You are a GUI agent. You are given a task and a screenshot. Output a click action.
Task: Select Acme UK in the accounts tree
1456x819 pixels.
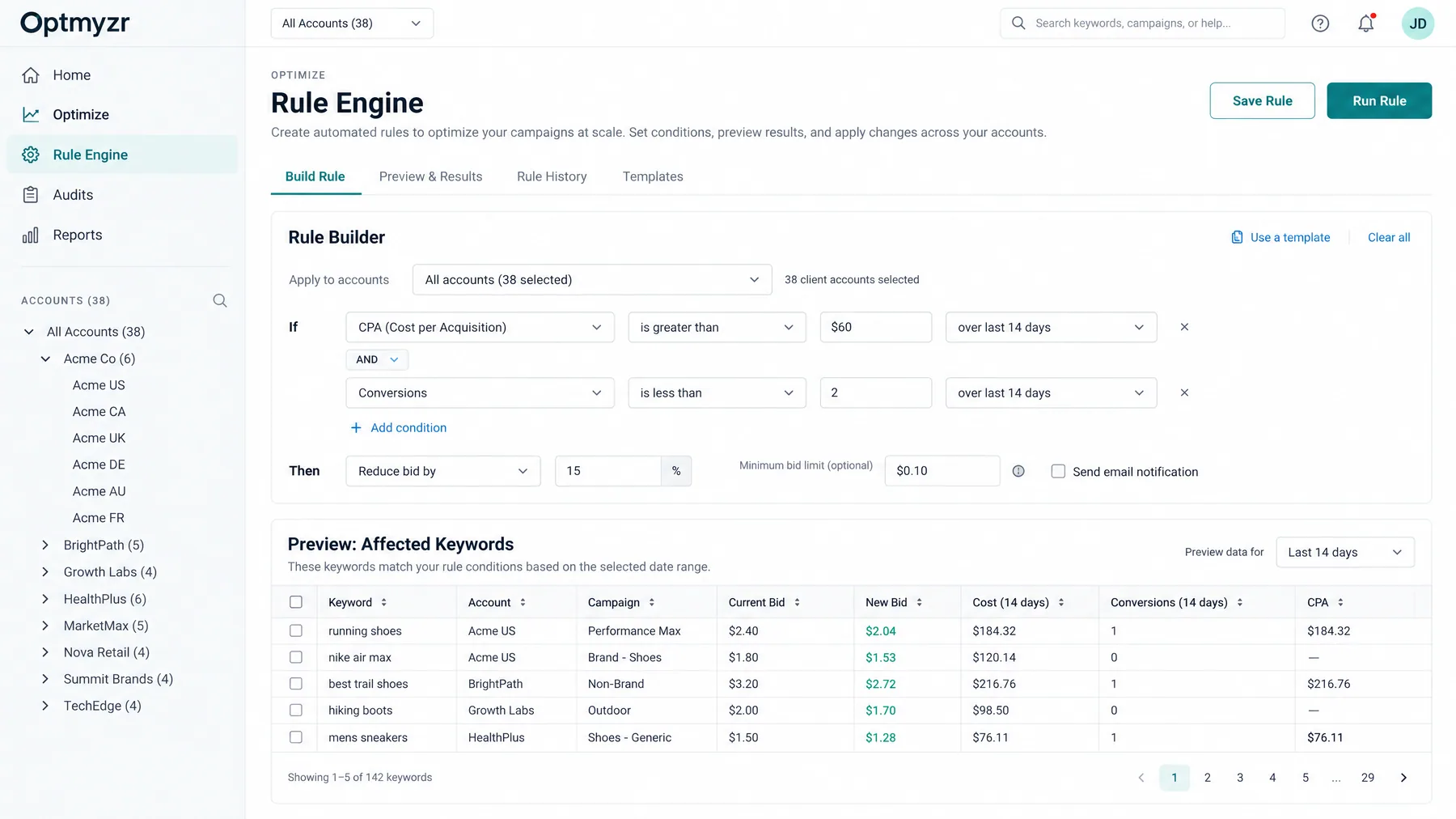tap(99, 438)
